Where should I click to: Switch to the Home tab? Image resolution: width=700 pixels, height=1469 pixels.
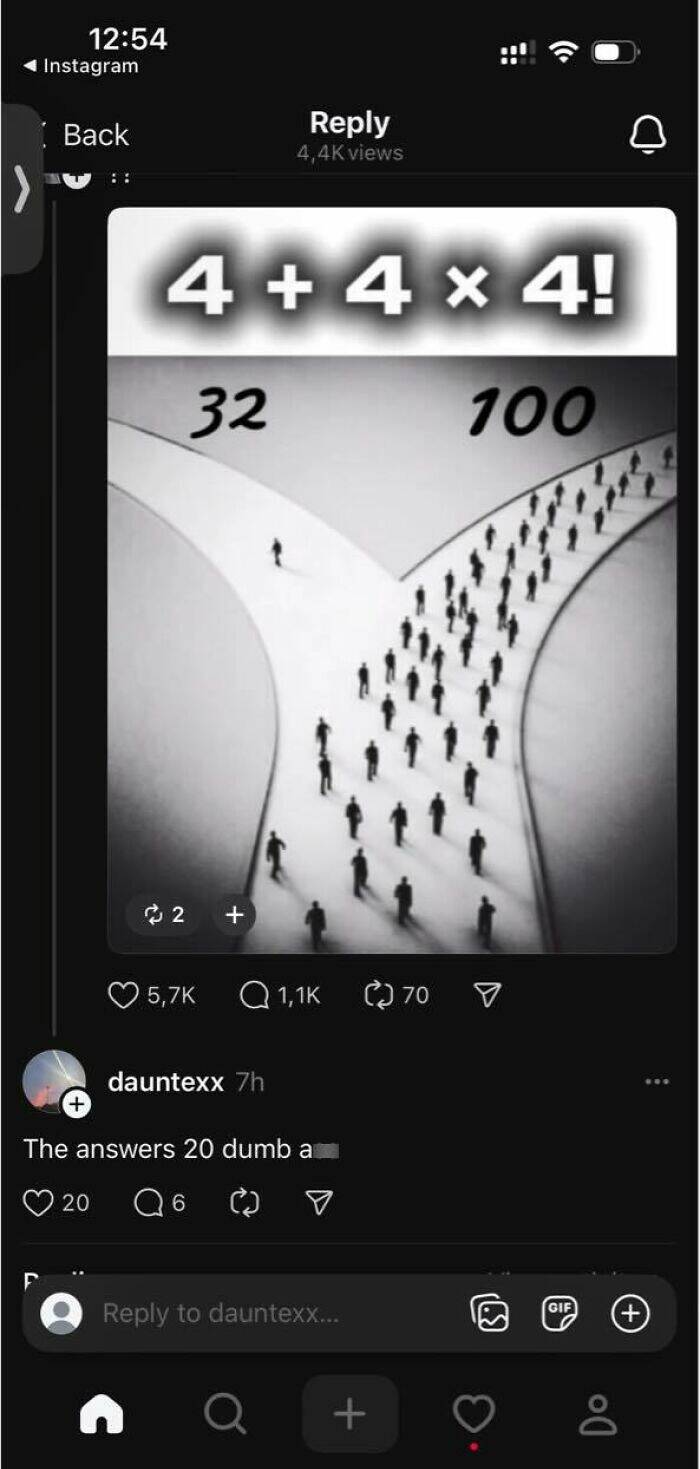(101, 1414)
